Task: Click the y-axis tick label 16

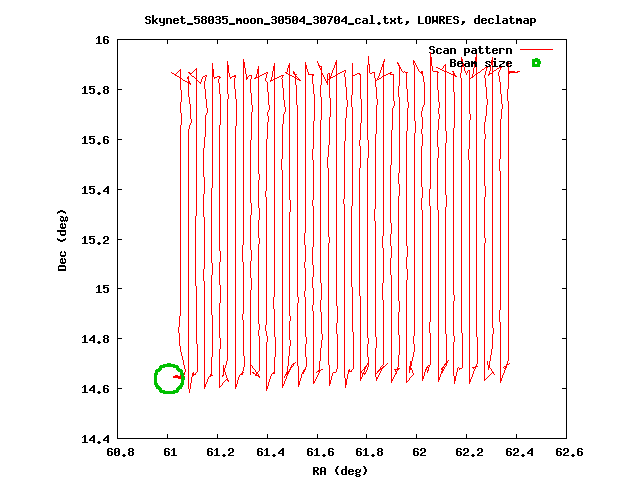Action: pyautogui.click(x=102, y=40)
